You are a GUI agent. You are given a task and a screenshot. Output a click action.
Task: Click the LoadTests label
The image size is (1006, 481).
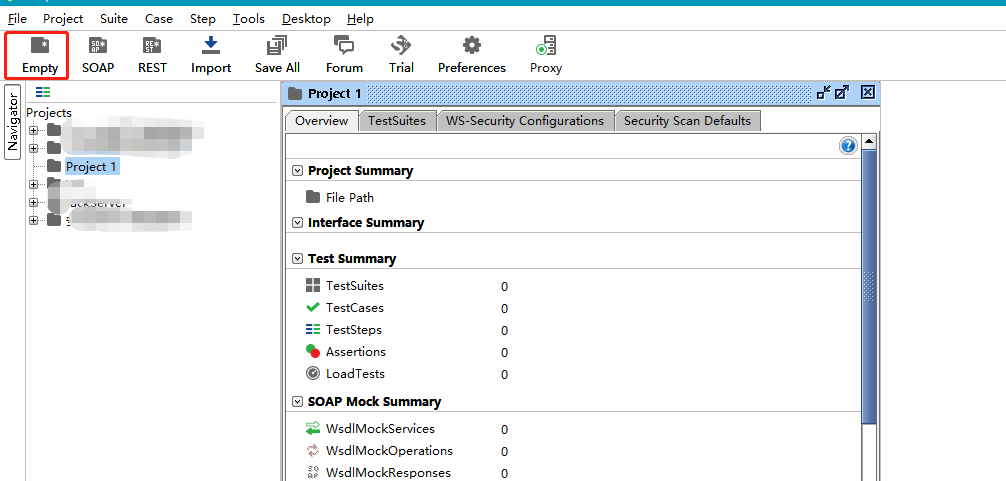pyautogui.click(x=355, y=373)
